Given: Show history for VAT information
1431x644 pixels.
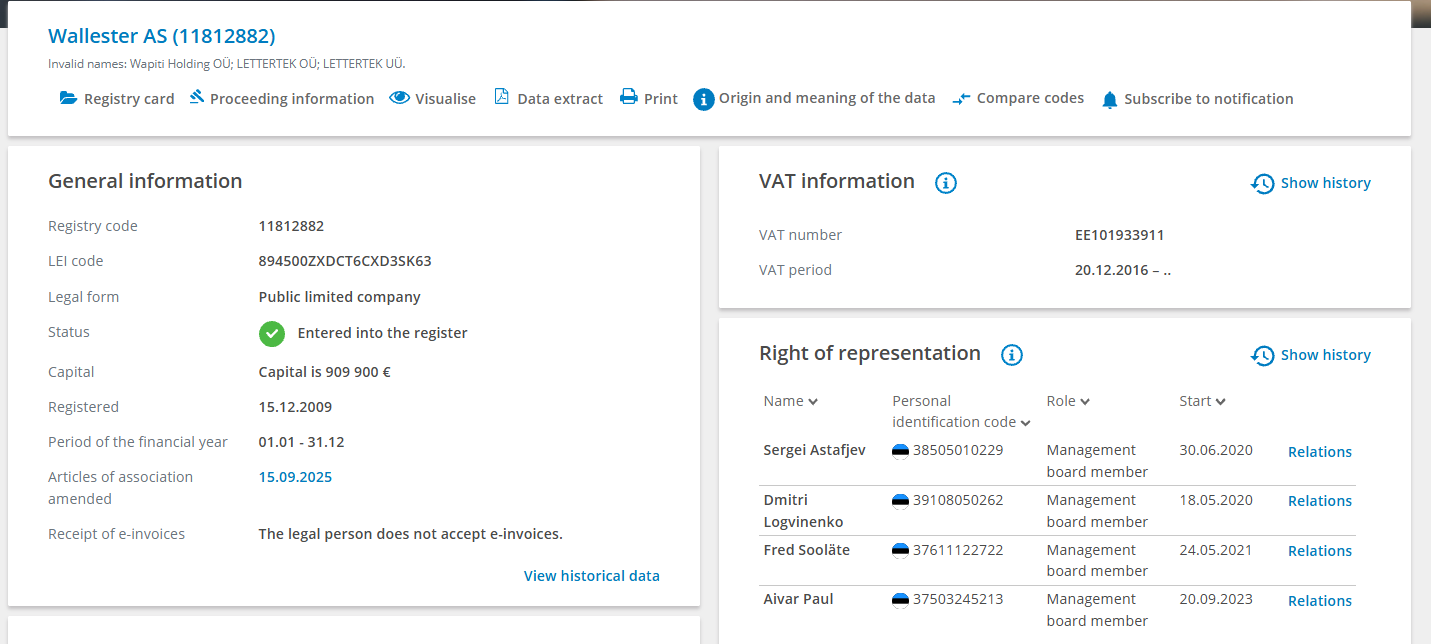Looking at the screenshot, I should (1311, 183).
